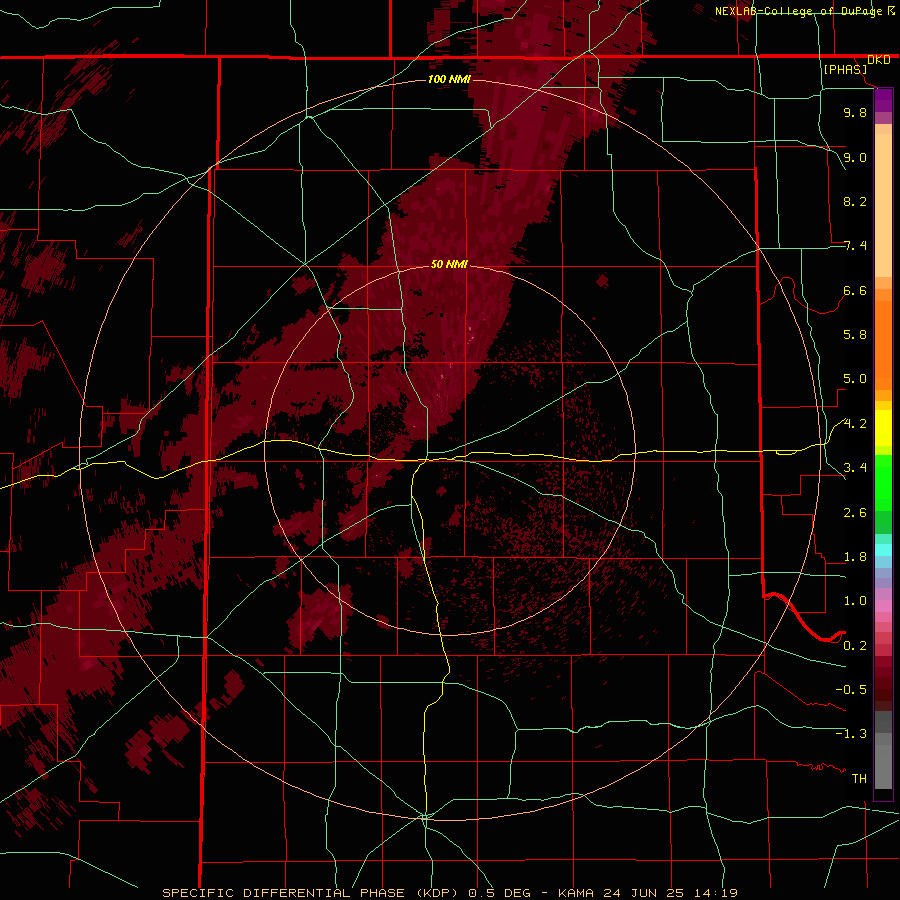900x900 pixels.
Task: Click the 100 NMI range ring label
Action: tap(449, 79)
